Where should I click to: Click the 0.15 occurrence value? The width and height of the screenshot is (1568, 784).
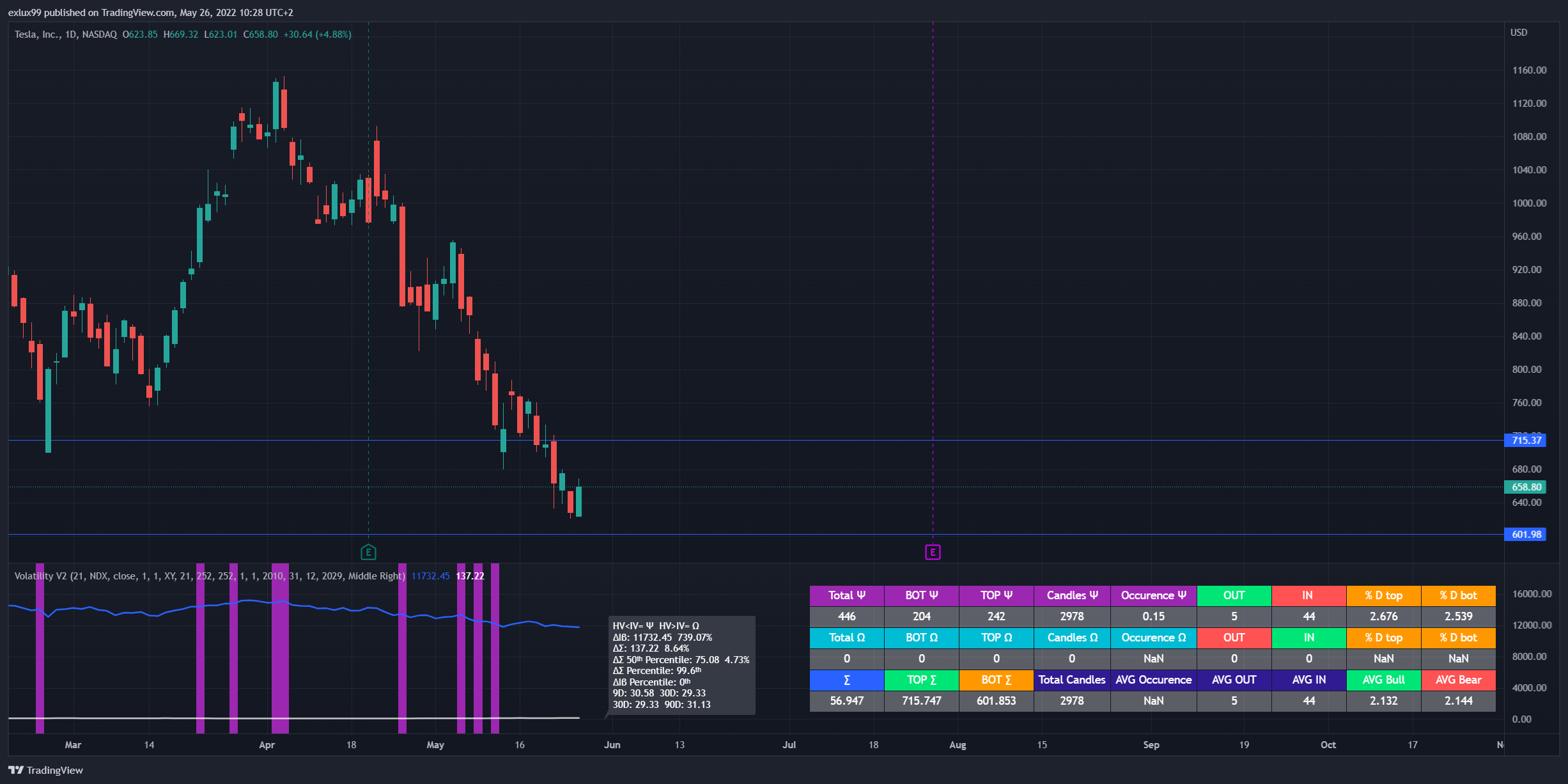tap(1154, 616)
